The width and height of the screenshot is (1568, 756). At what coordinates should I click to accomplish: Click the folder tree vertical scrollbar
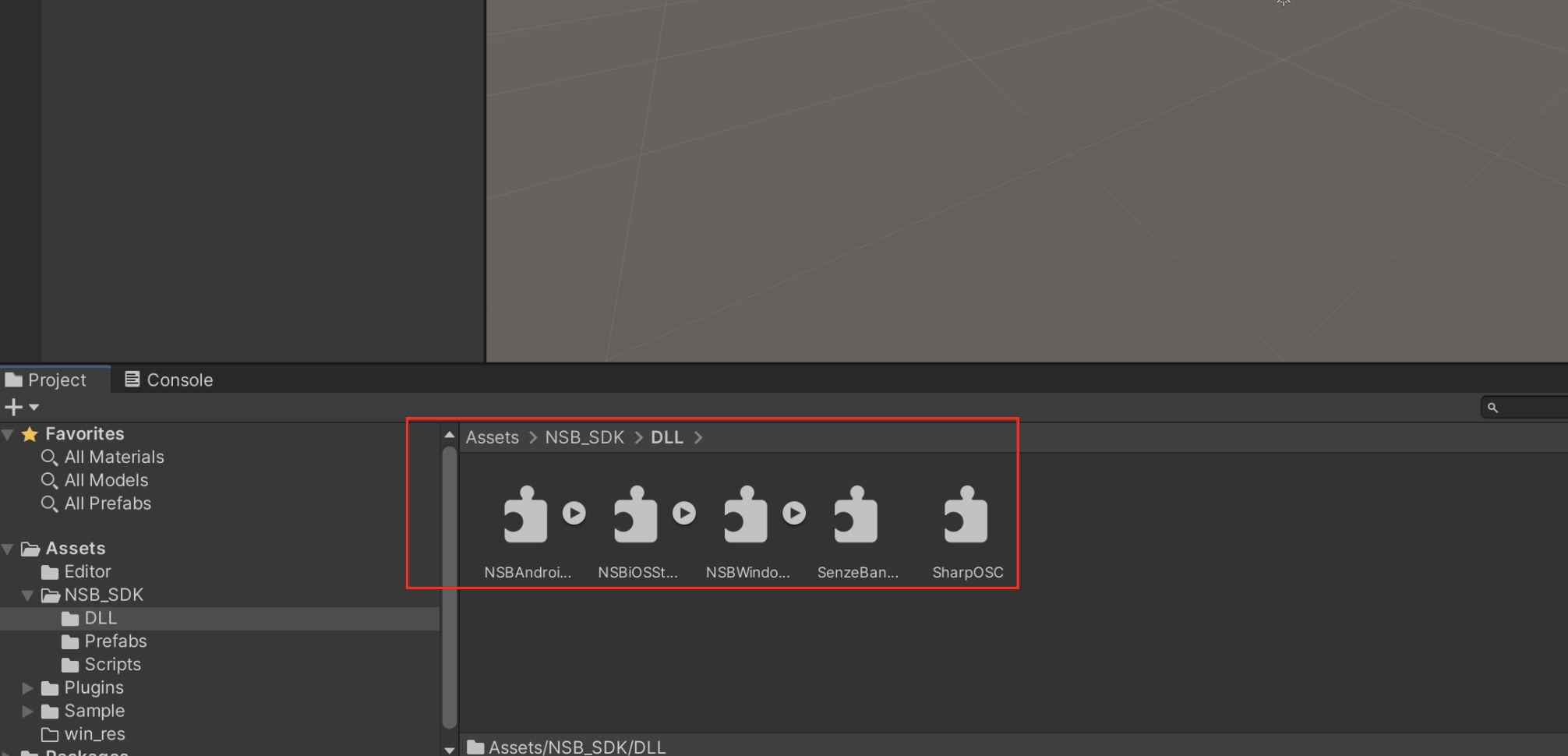click(x=449, y=585)
